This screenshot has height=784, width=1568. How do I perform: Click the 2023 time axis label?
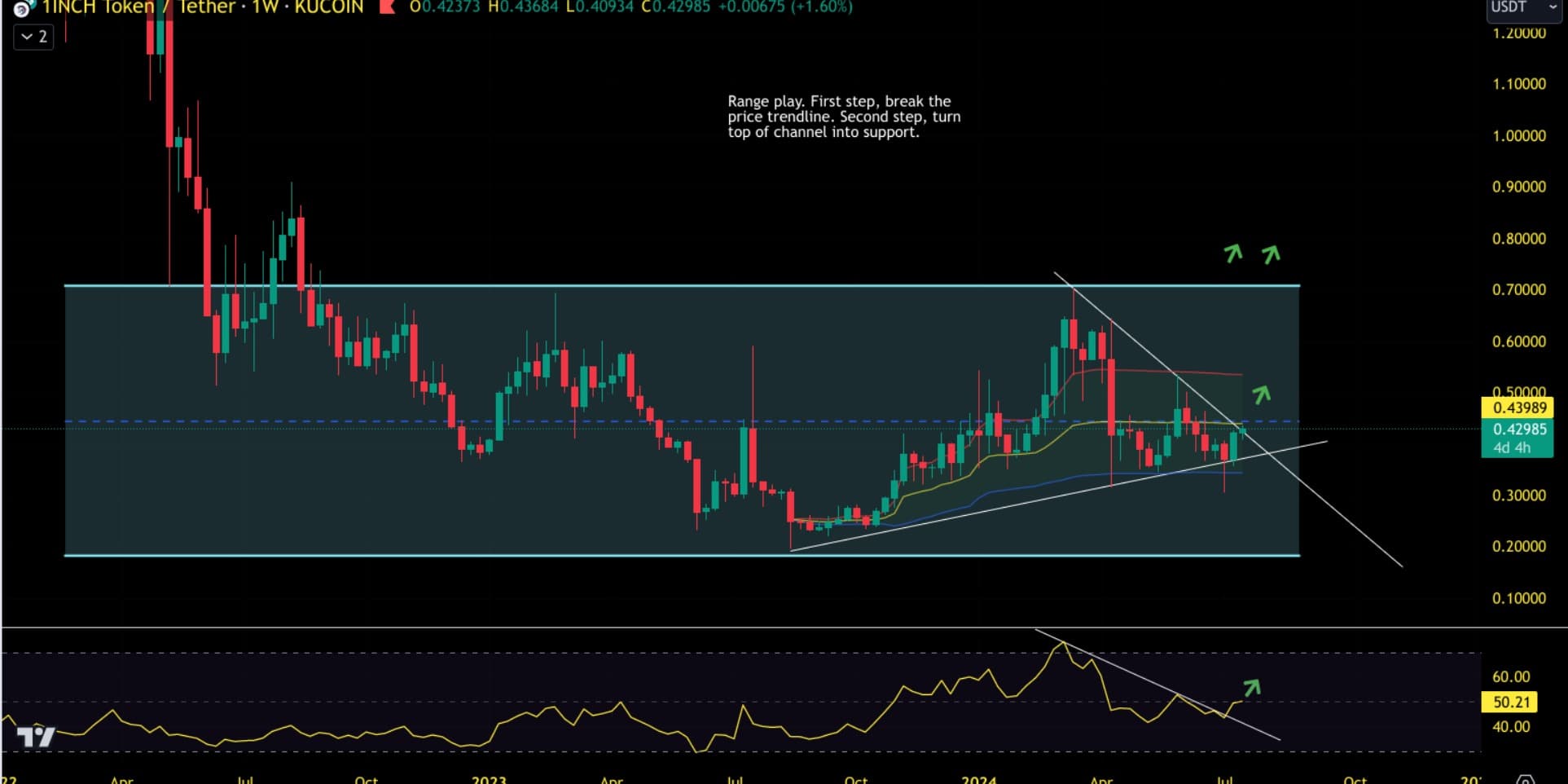[x=489, y=779]
